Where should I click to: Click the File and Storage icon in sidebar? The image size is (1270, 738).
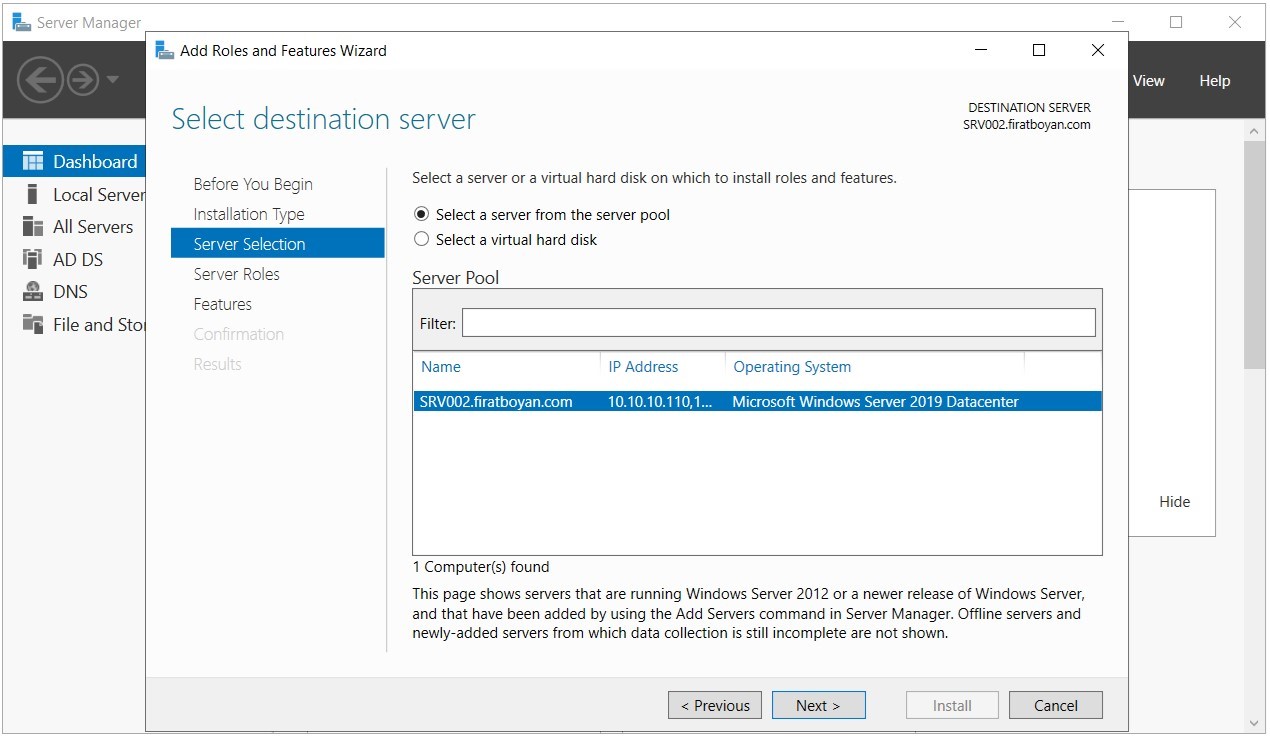(x=33, y=324)
